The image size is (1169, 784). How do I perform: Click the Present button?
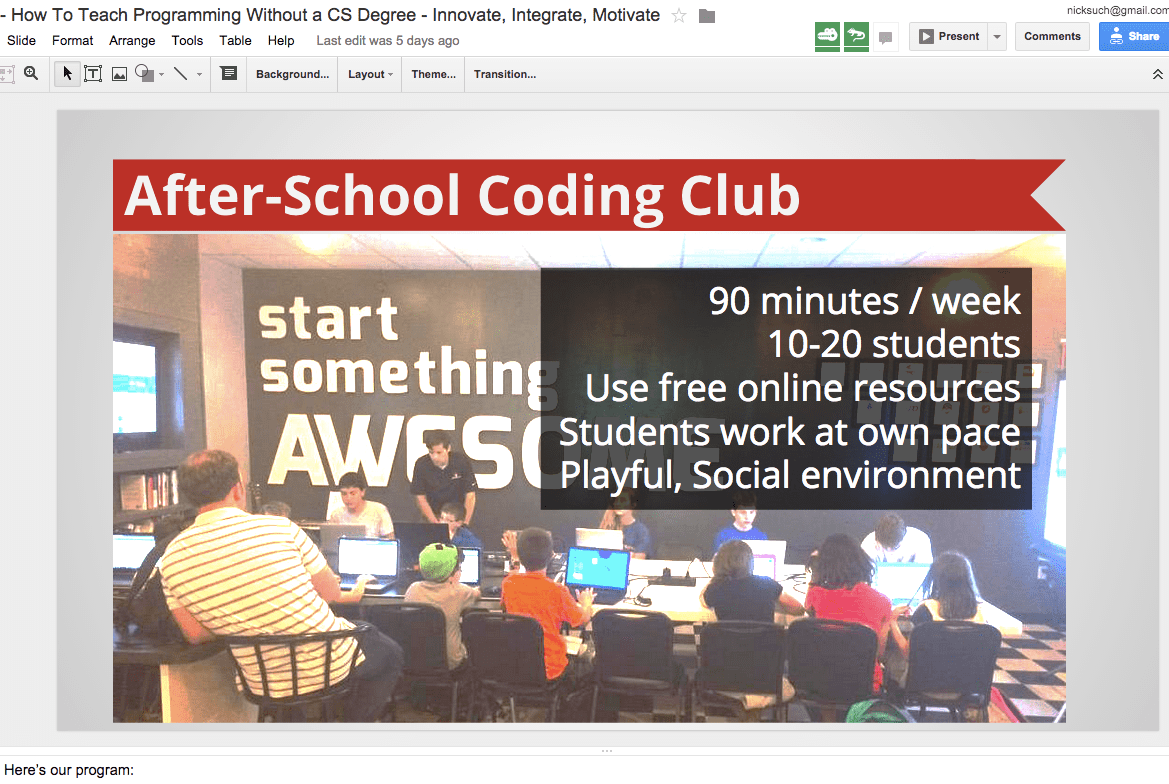click(x=948, y=37)
